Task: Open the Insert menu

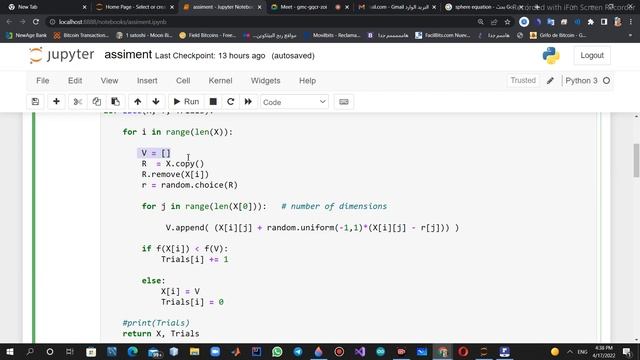Action: pyautogui.click(x=147, y=81)
